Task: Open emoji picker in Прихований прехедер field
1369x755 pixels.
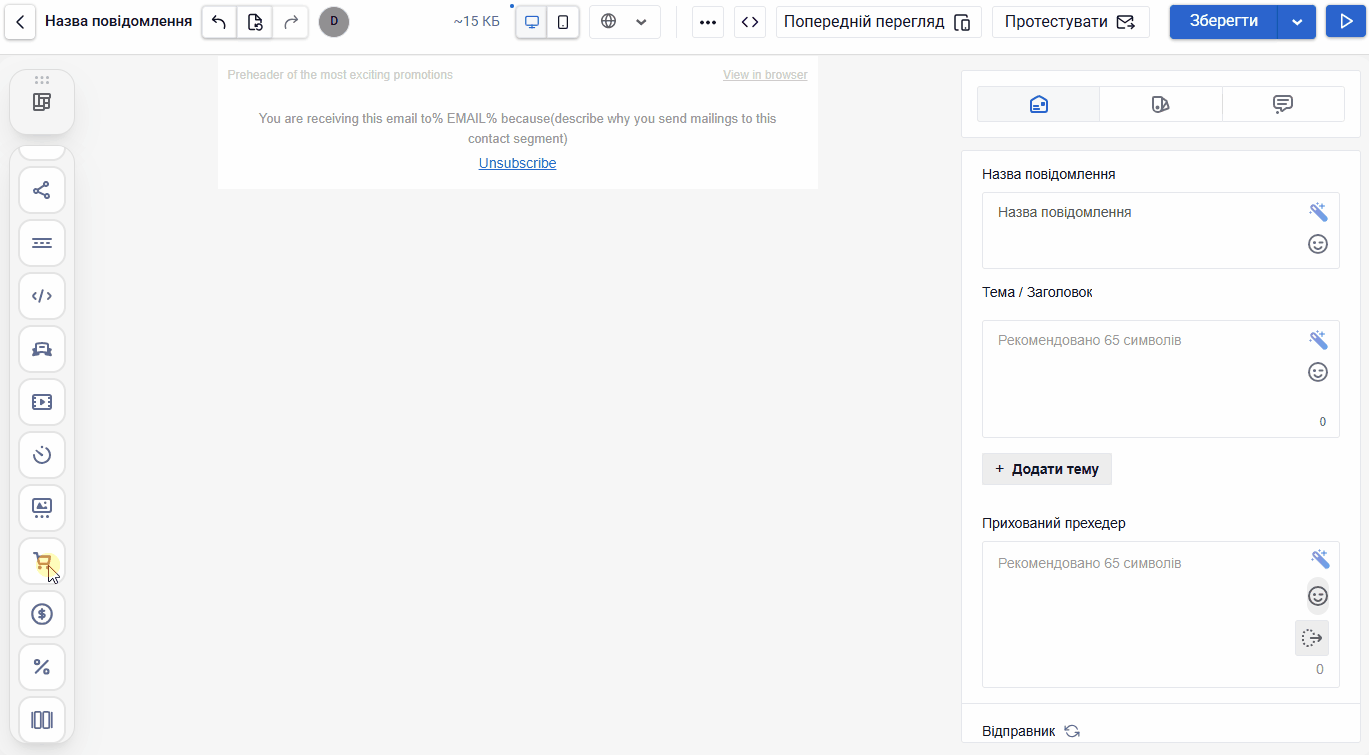Action: tap(1318, 596)
